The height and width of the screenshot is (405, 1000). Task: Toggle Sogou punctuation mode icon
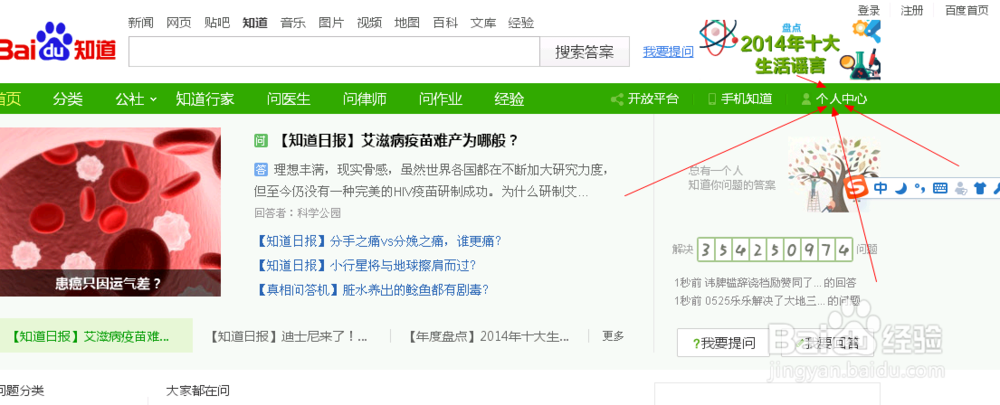[918, 188]
